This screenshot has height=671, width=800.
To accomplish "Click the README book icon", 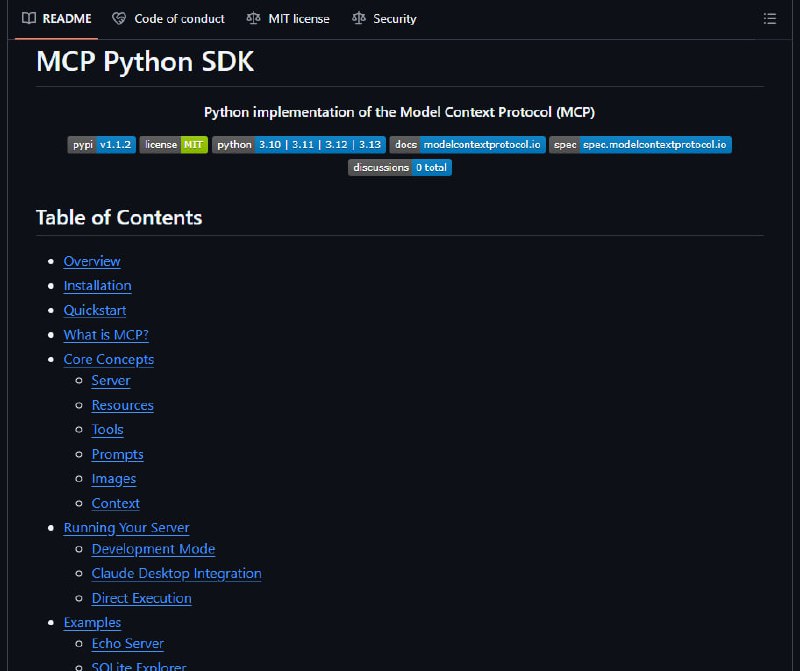I will (29, 18).
